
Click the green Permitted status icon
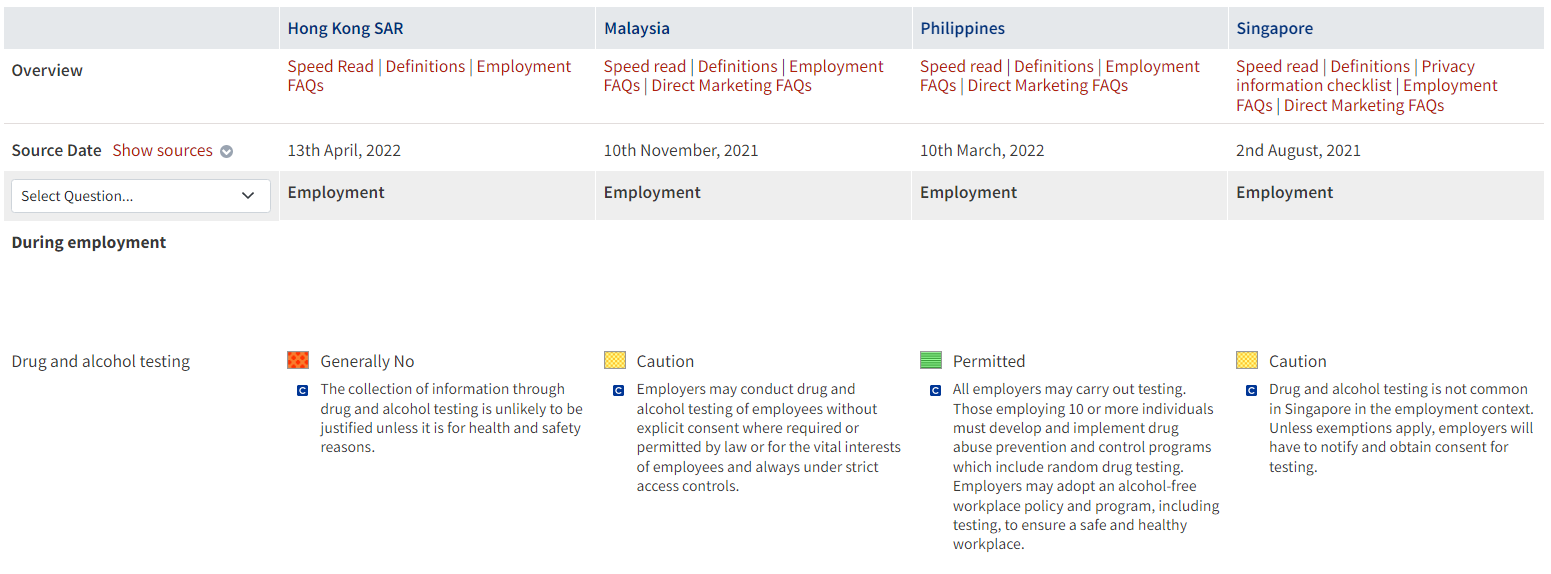pos(931,360)
